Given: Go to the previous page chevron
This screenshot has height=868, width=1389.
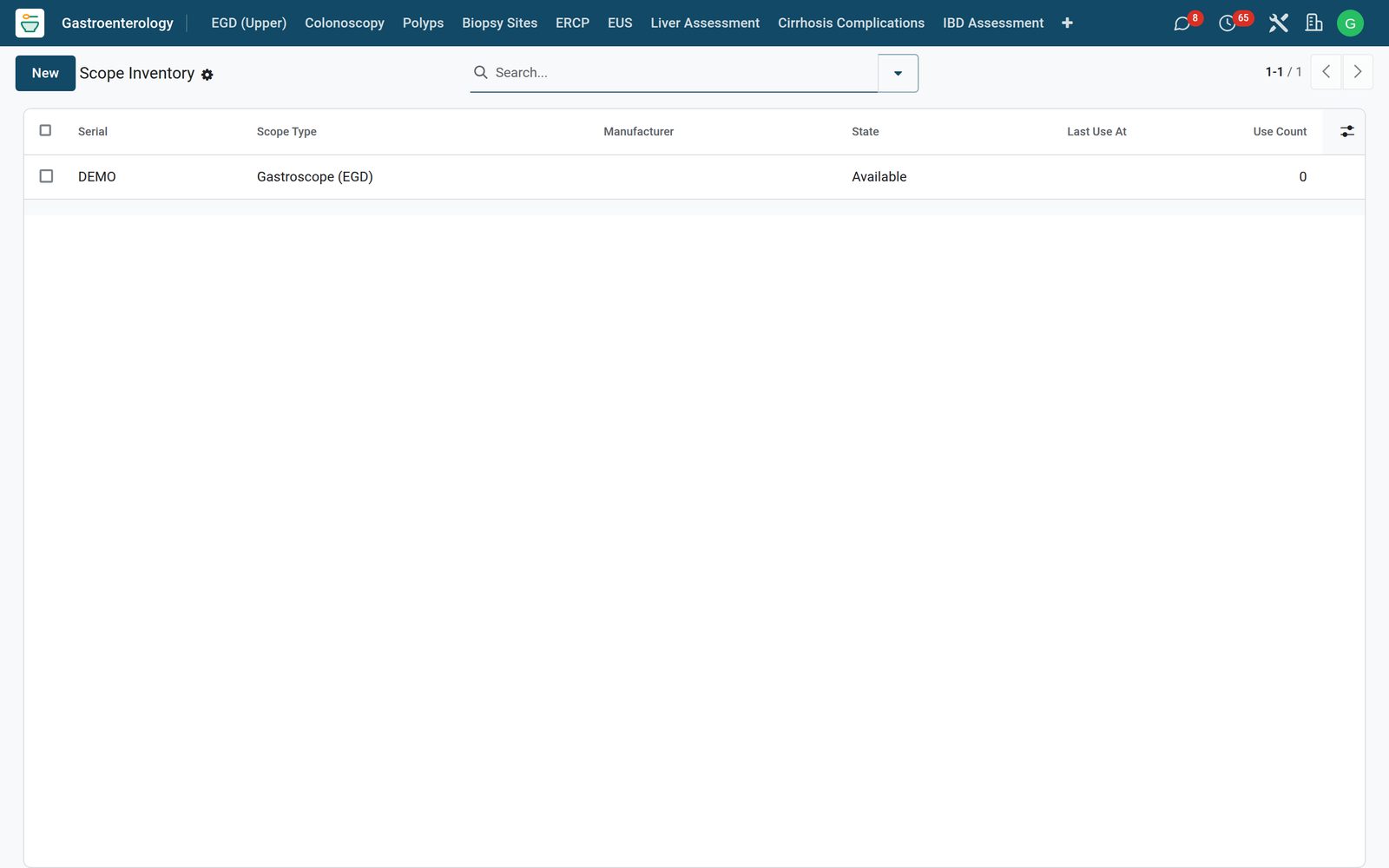Looking at the screenshot, I should [x=1326, y=72].
